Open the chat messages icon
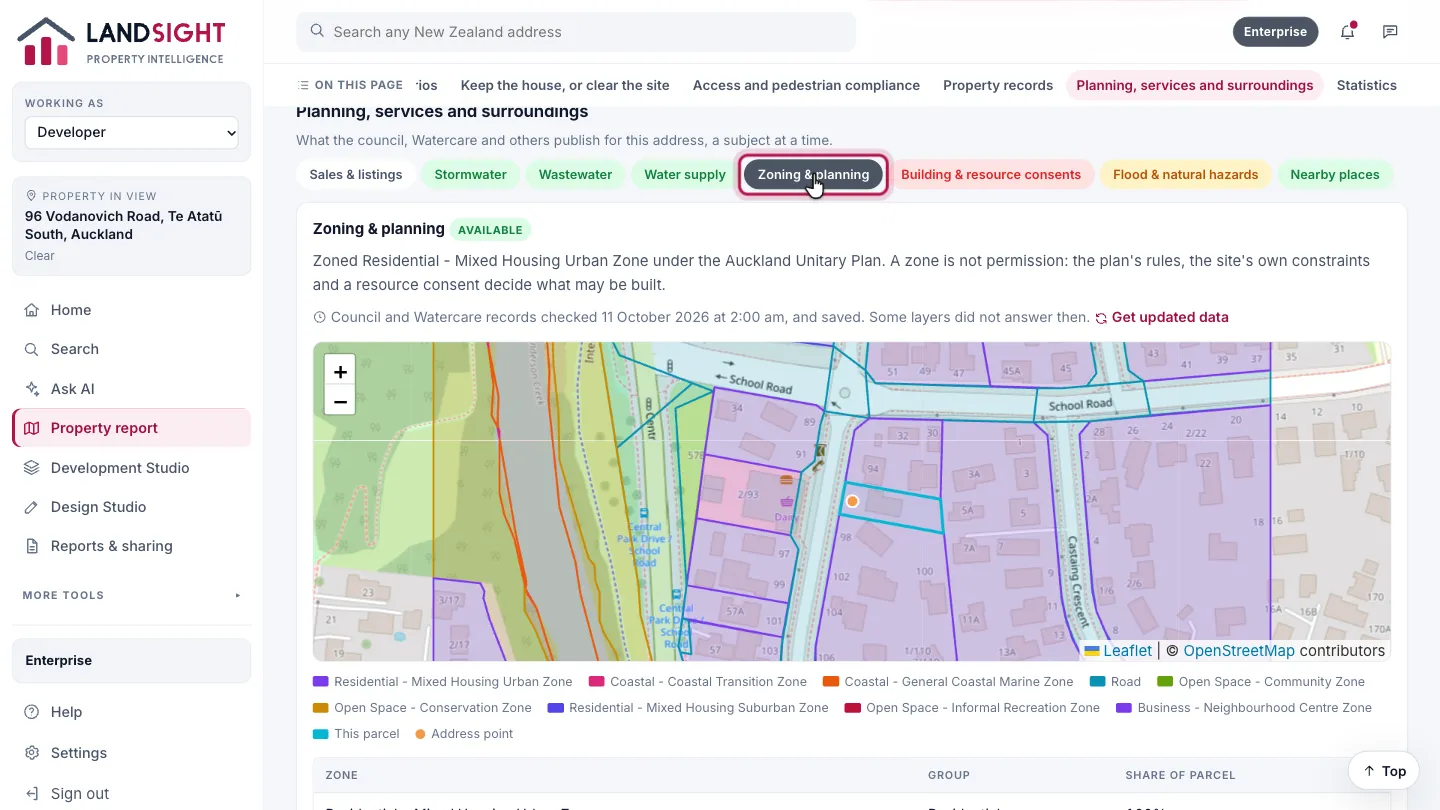This screenshot has width=1440, height=810. click(x=1390, y=32)
